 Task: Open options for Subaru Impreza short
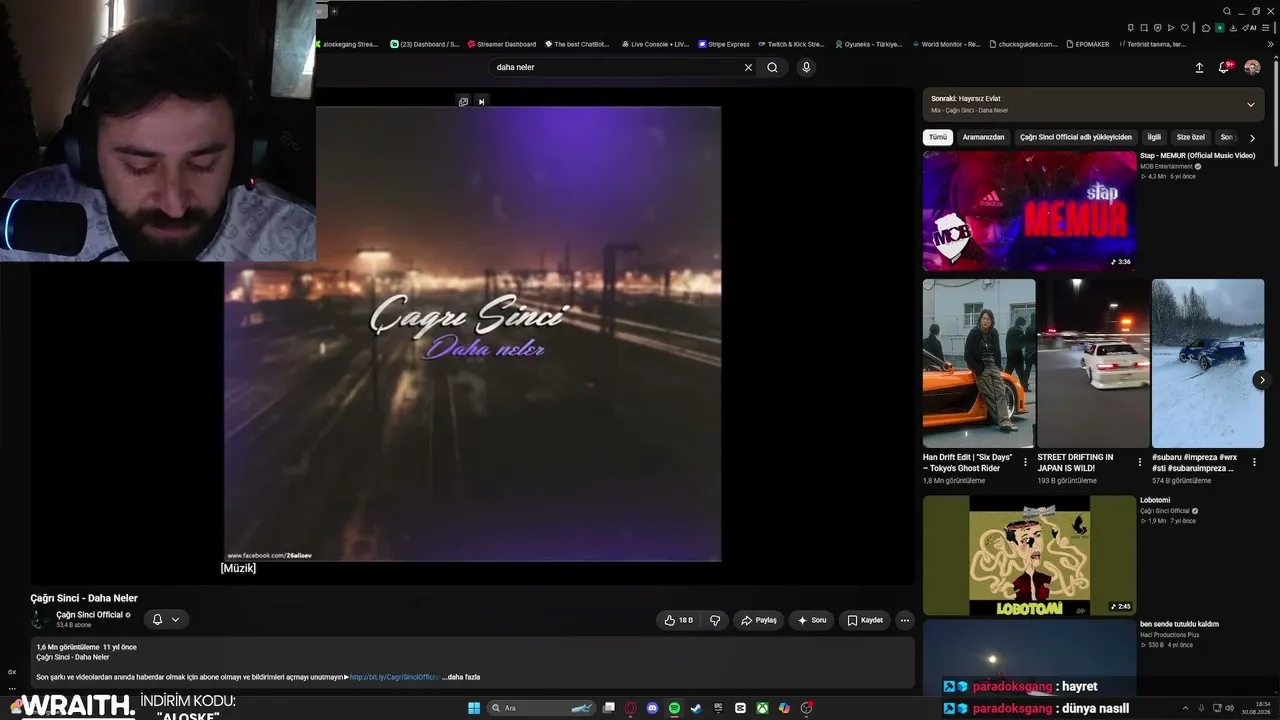[1254, 462]
